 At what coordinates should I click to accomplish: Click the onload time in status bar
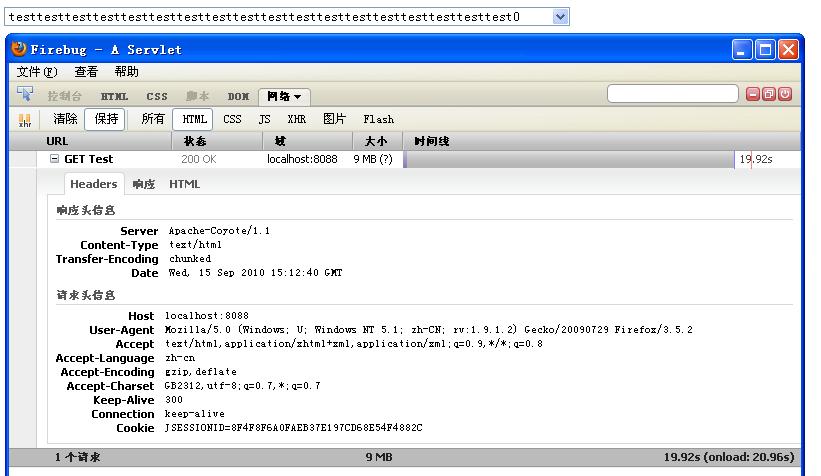749,457
